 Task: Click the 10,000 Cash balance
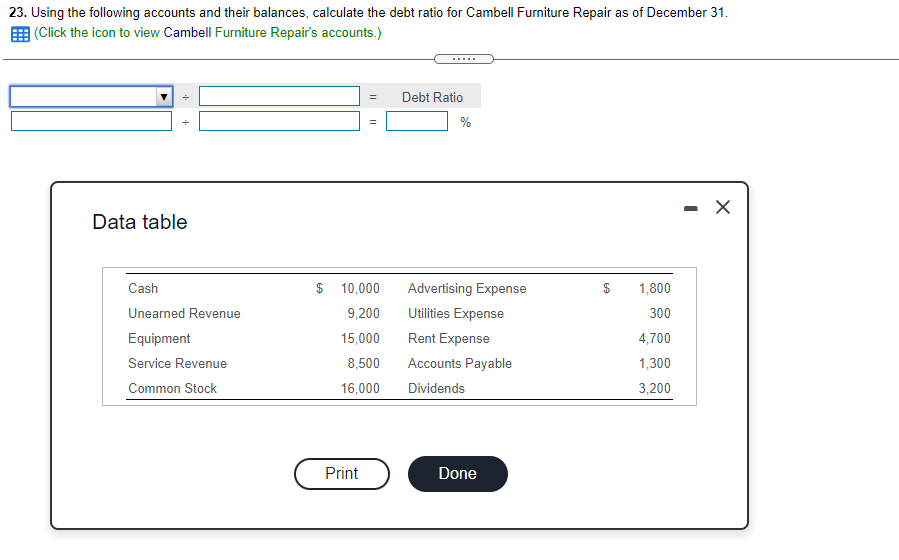[x=360, y=288]
